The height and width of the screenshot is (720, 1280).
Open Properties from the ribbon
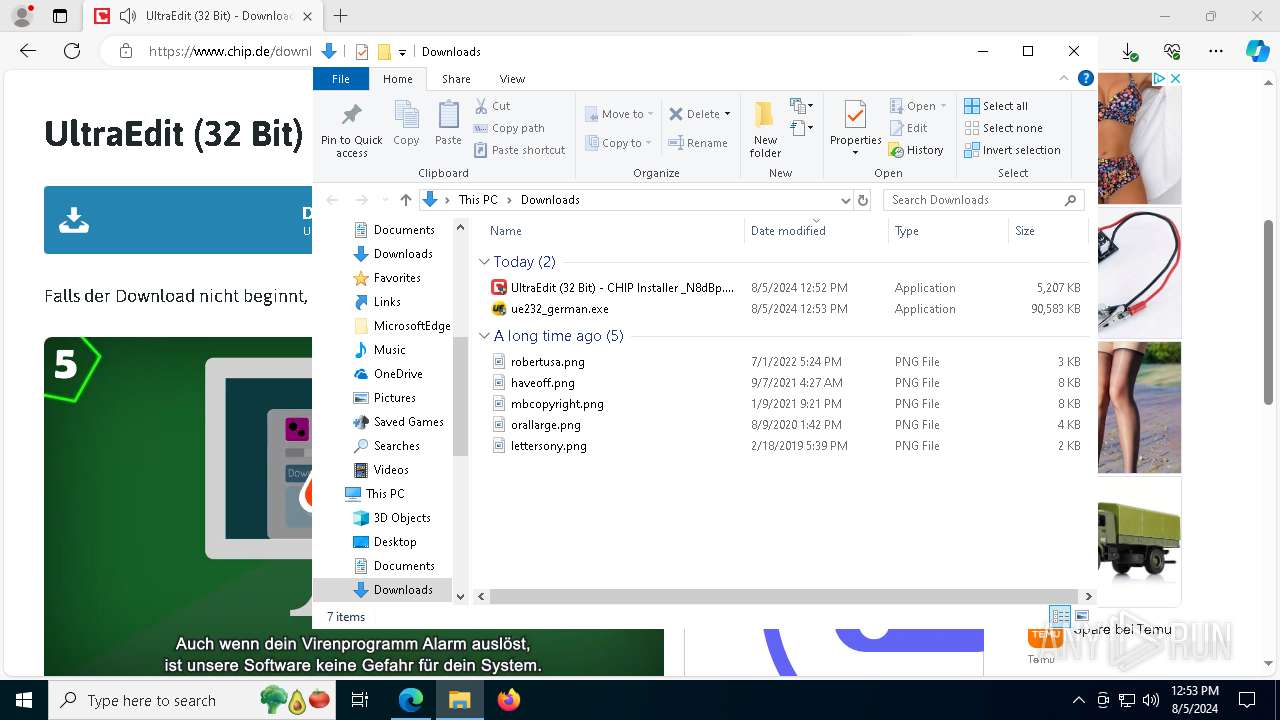pos(855,128)
